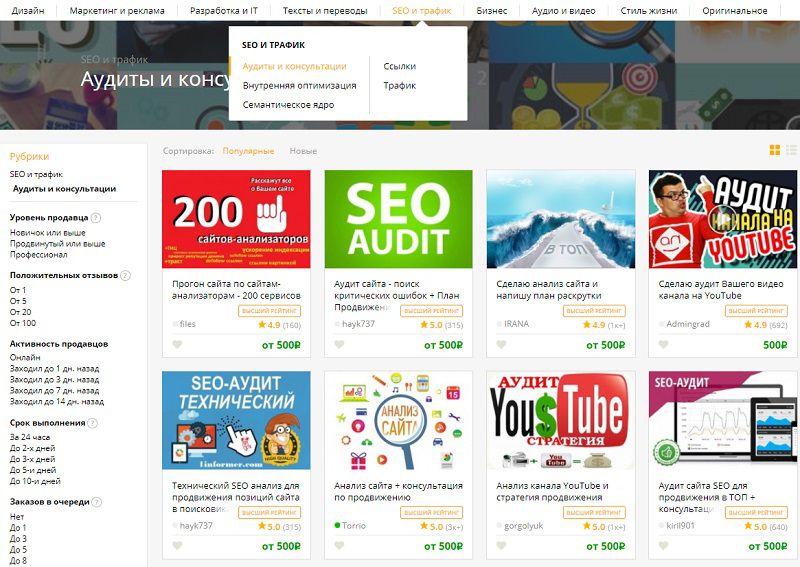This screenshot has height=567, width=800.
Task: Filter sellers by Продвинутый или выше
Action: 58,244
